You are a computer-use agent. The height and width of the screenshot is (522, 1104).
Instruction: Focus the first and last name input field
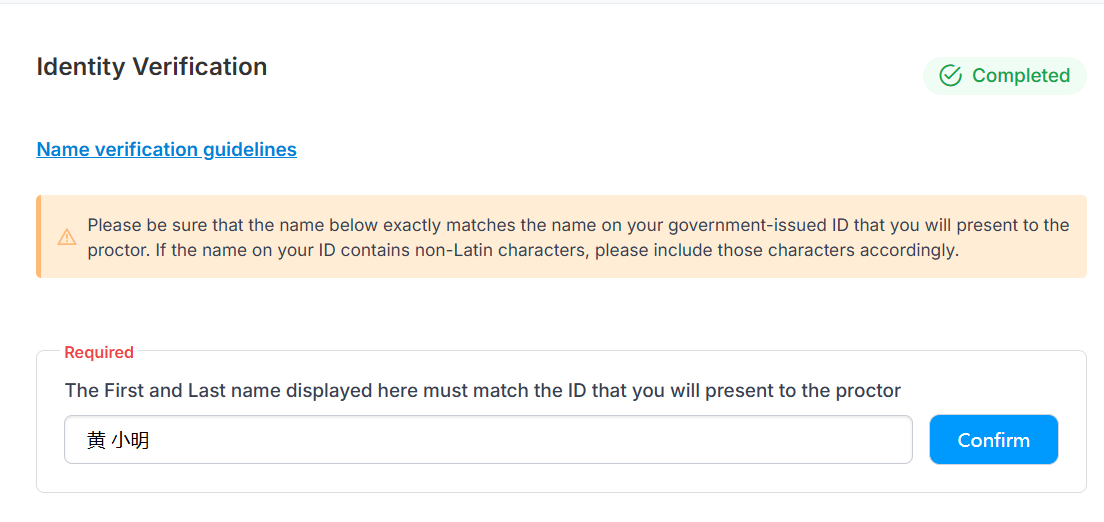[x=488, y=440]
